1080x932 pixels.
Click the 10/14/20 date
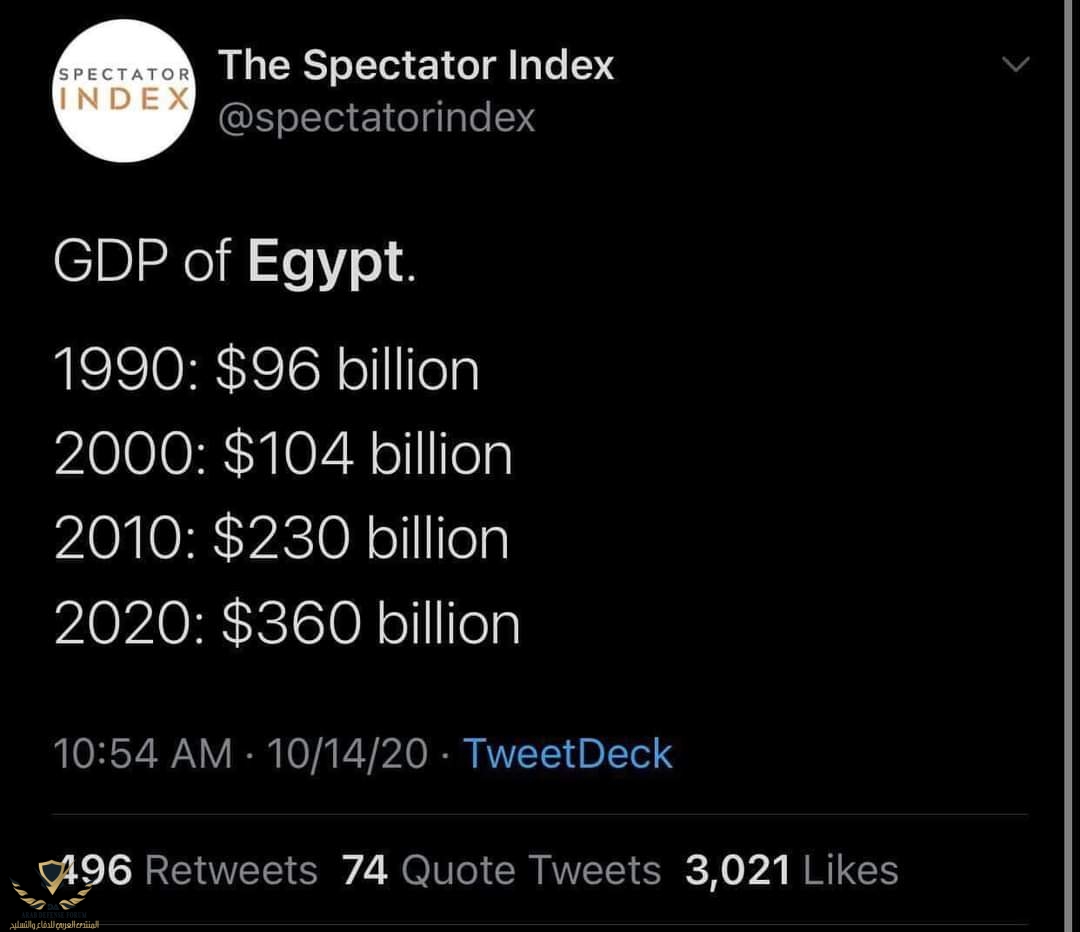pos(347,753)
